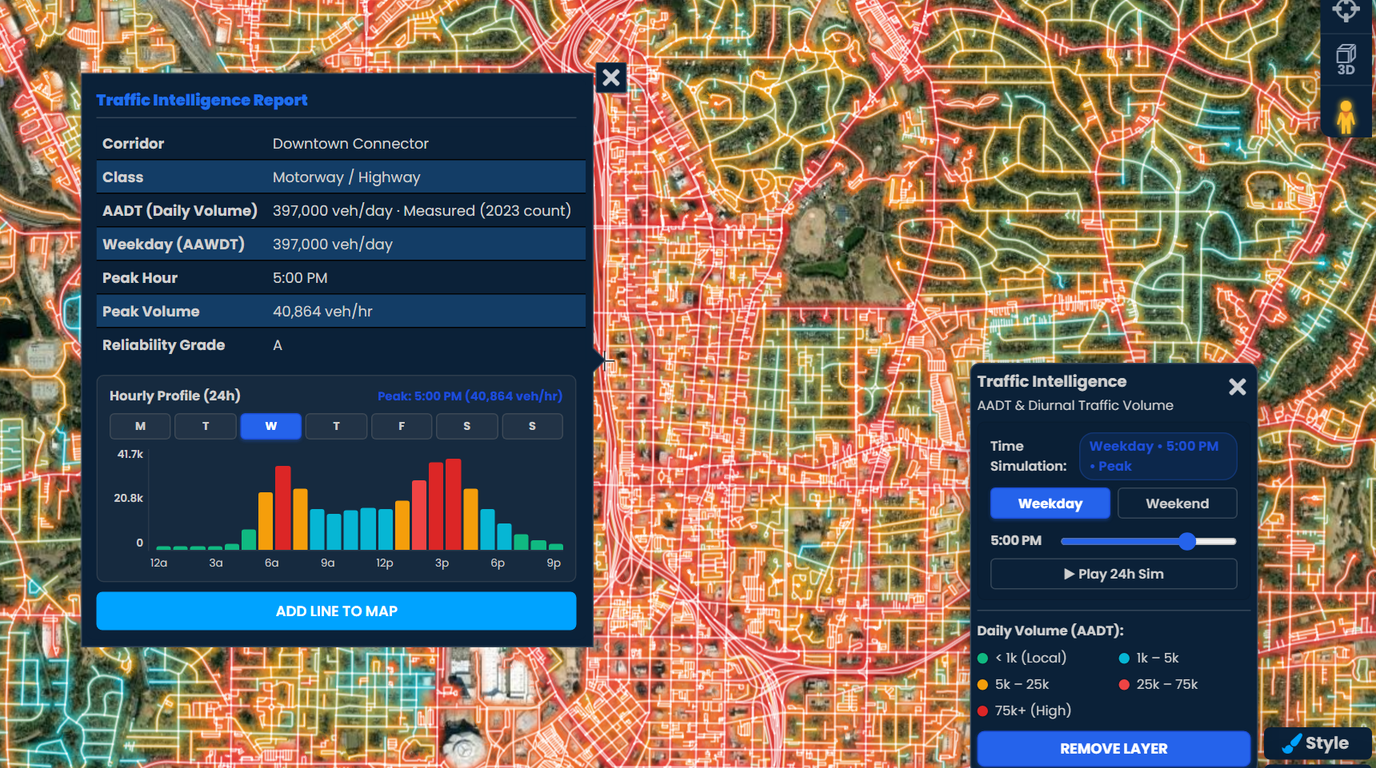This screenshot has width=1376, height=768.
Task: Click the locate crosshair icon
Action: pyautogui.click(x=1346, y=11)
